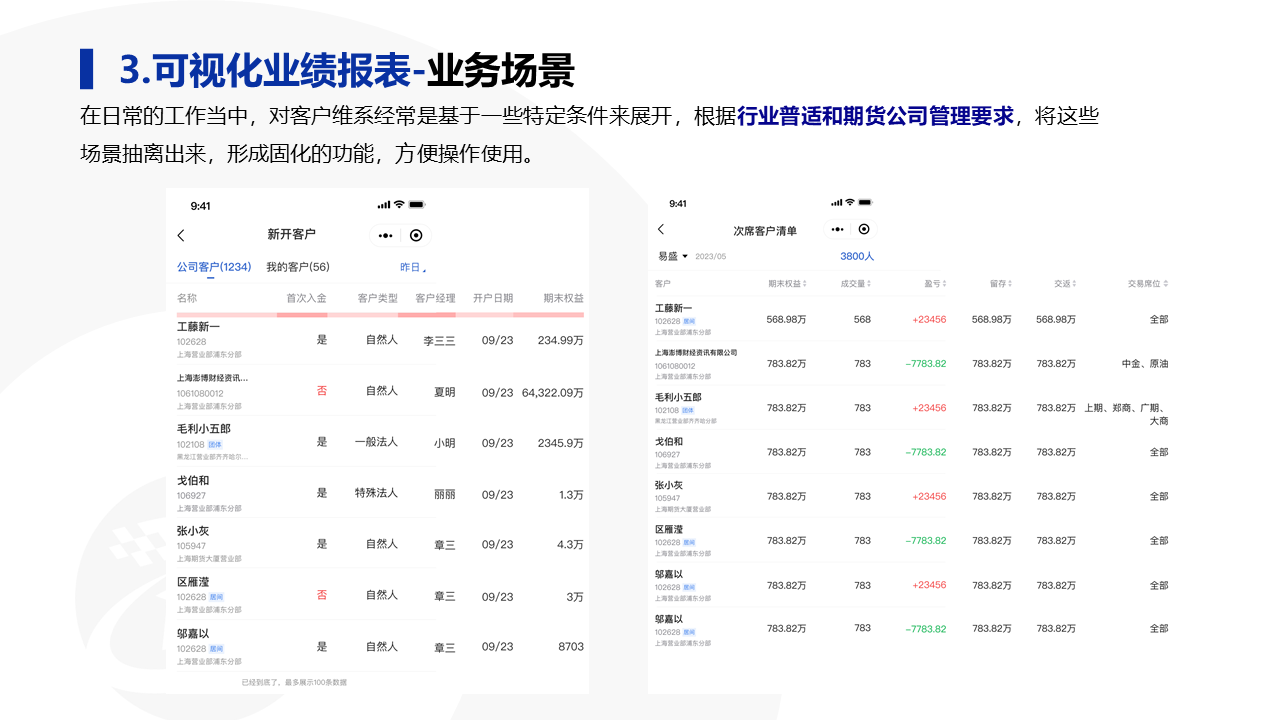The width and height of the screenshot is (1280, 720).
Task: Click the 客户类型 column header
Action: [378, 298]
